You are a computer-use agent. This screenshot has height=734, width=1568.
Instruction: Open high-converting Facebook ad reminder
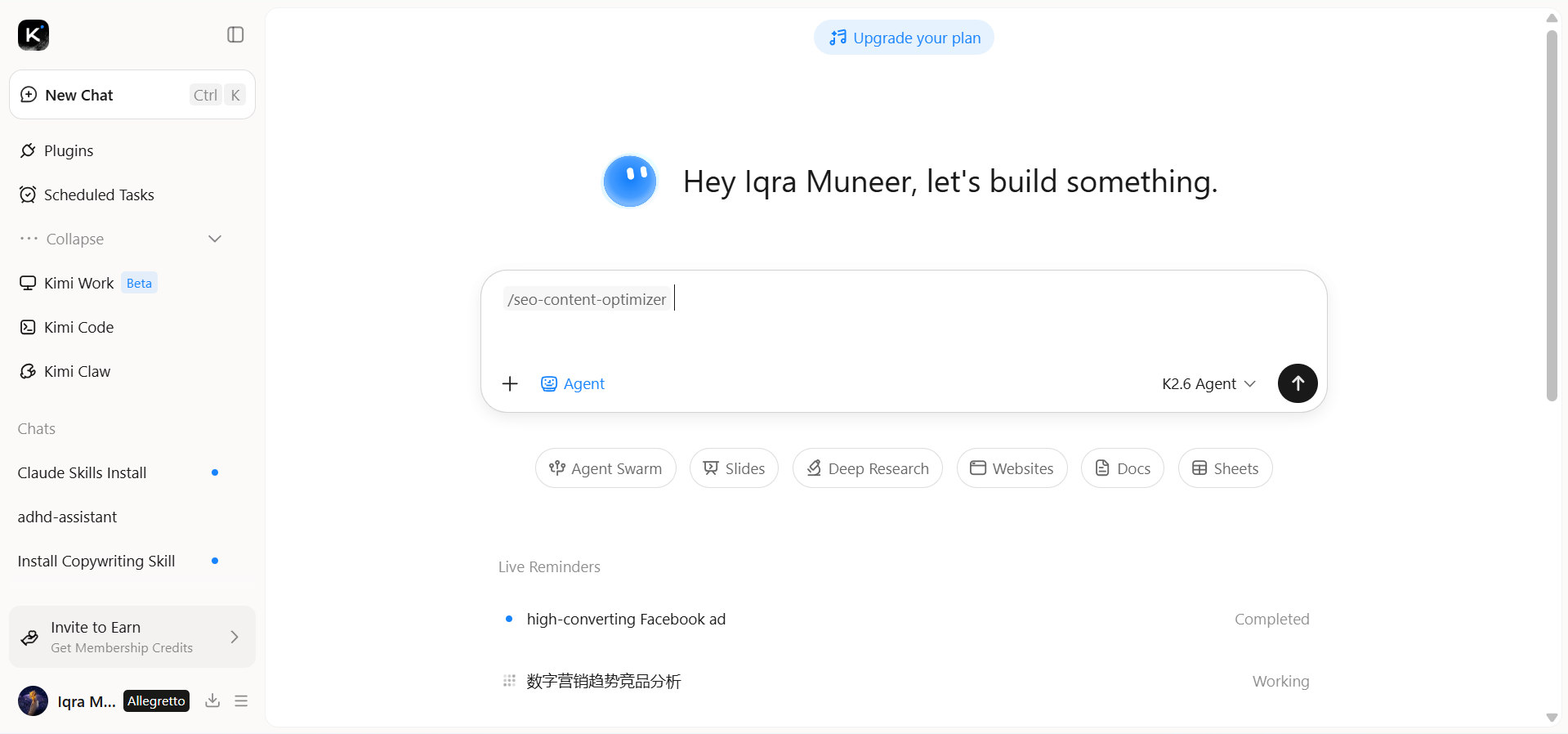[x=904, y=619]
